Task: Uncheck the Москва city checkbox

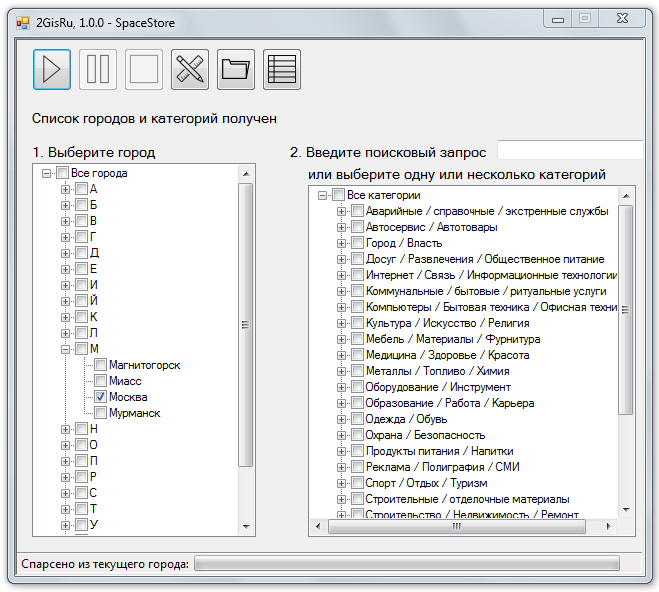Action: pyautogui.click(x=100, y=397)
